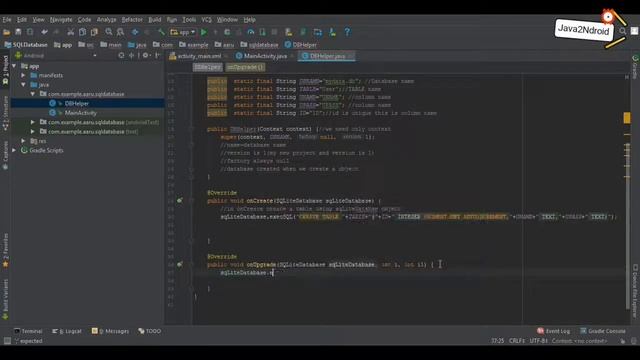Click the Find magnifier icon
640x360 pixels.
coord(109,32)
